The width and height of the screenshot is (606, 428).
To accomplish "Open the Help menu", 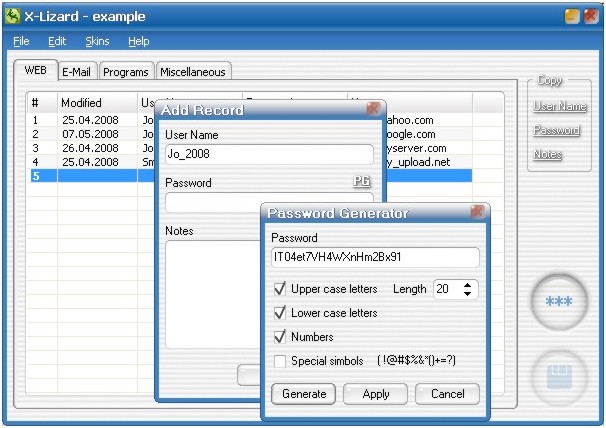I will pos(139,41).
